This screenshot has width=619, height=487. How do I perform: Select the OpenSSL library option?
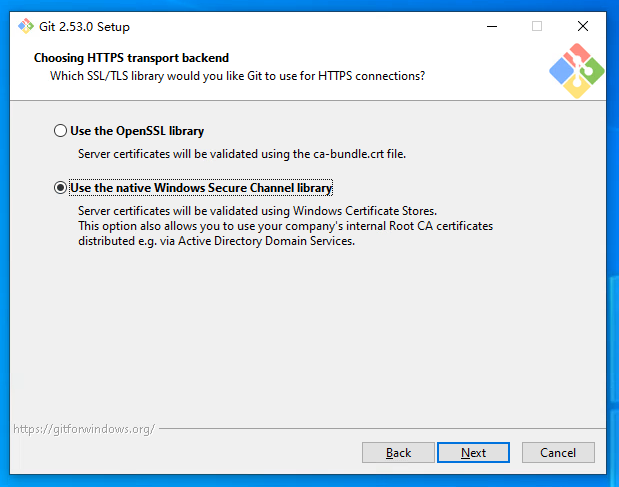(62, 131)
